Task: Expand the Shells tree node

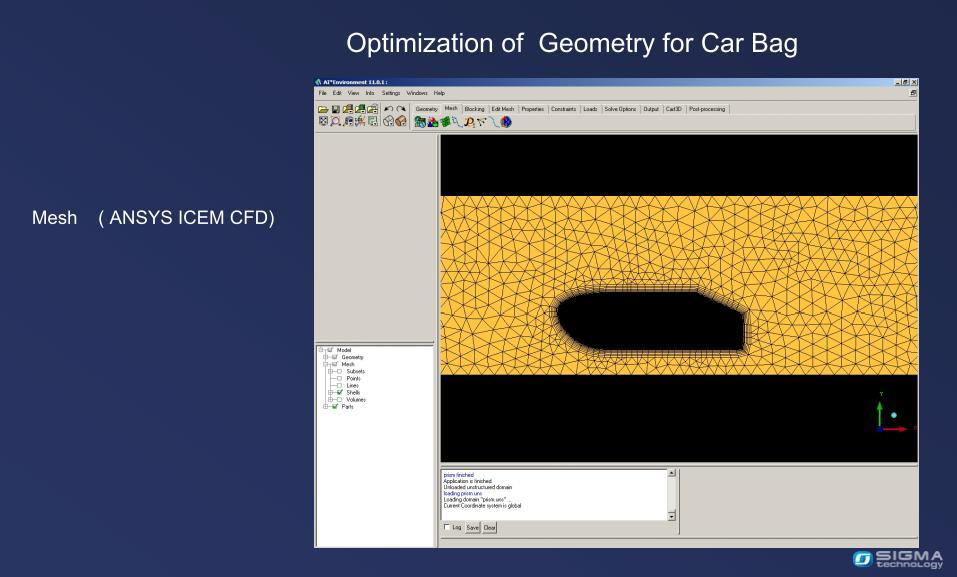Action: pos(331,393)
